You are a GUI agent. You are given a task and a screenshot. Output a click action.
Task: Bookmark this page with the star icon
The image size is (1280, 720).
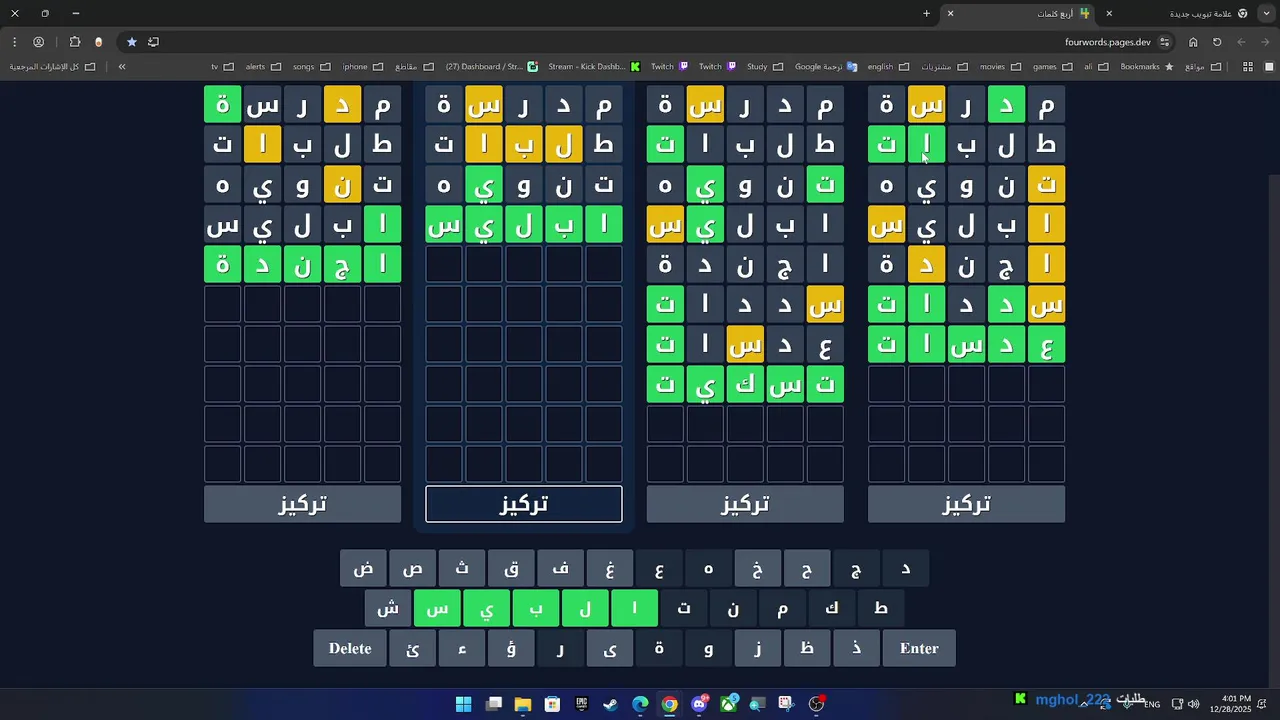(131, 42)
